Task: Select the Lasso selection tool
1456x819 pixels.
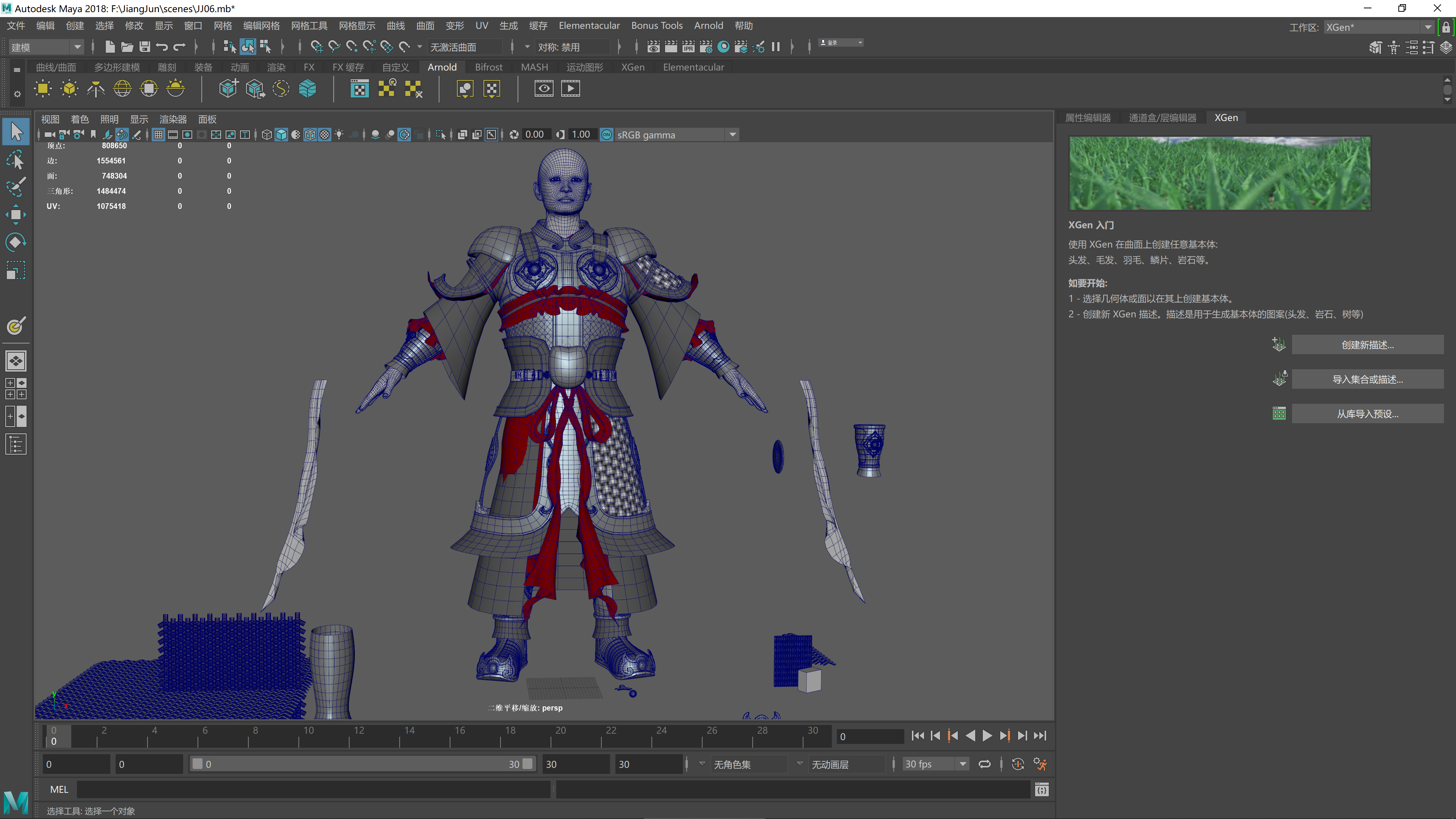Action: pyautogui.click(x=15, y=160)
